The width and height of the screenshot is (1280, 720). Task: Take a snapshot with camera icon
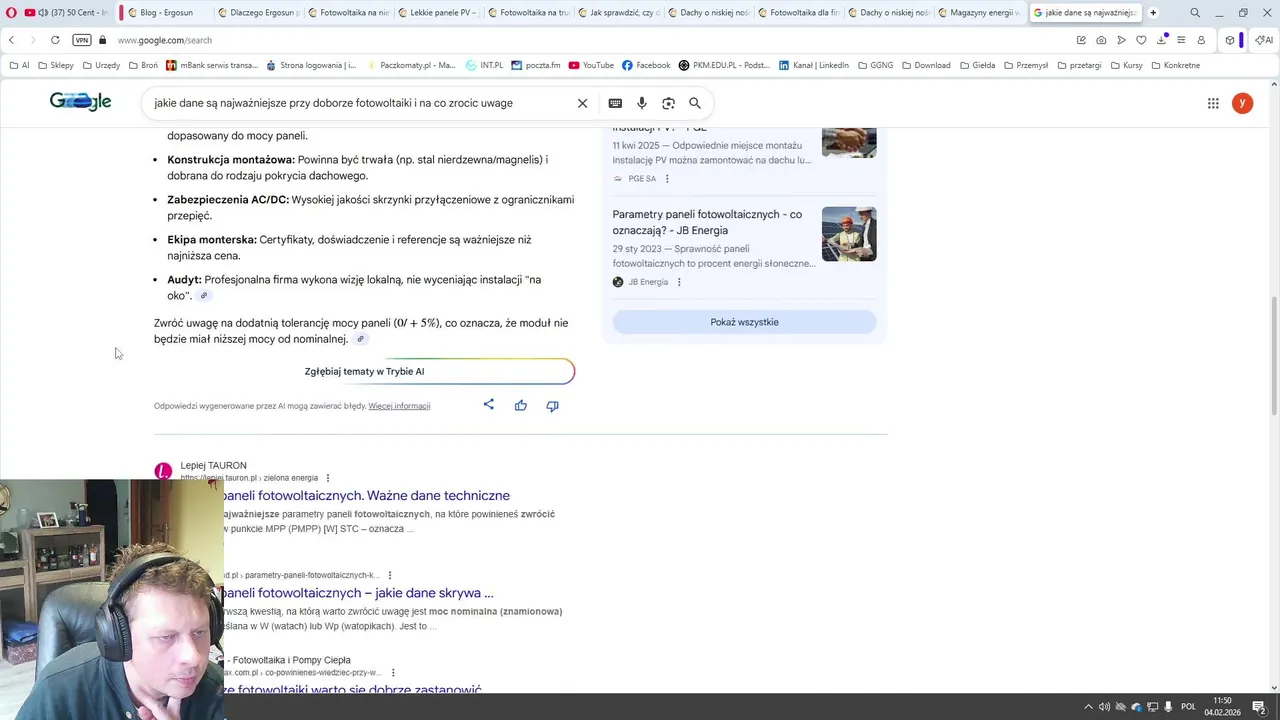tap(1101, 40)
